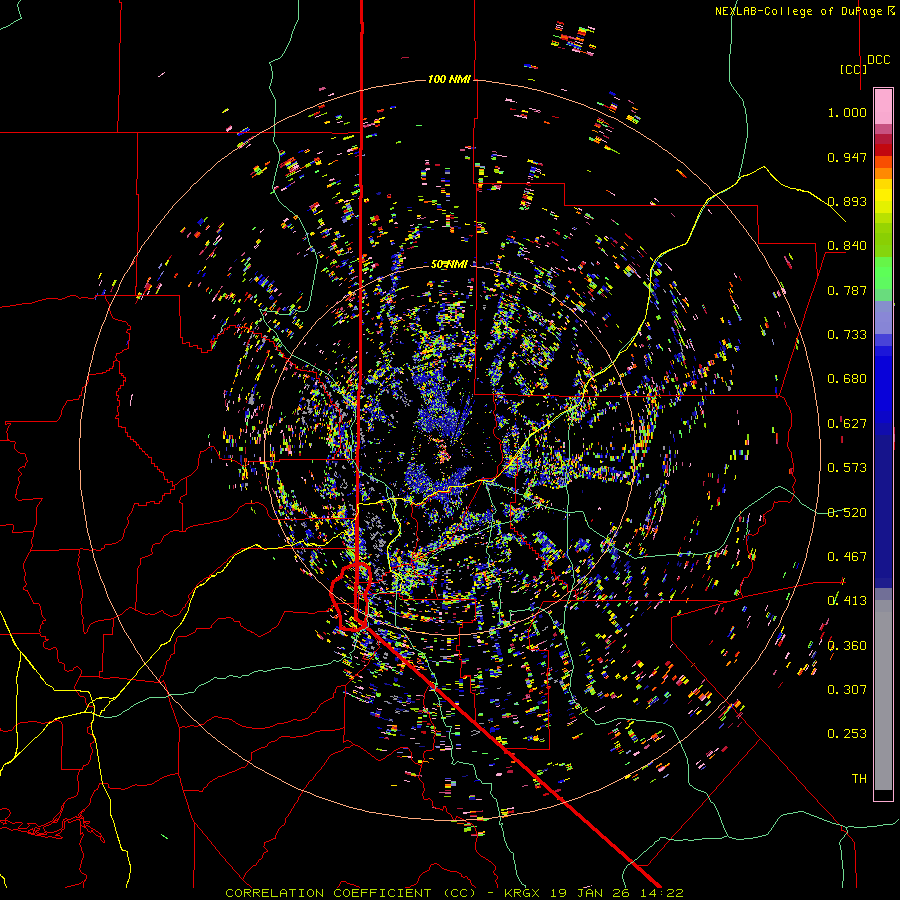This screenshot has height=900, width=900.
Task: Select the 0.947 legend value
Action: point(847,157)
